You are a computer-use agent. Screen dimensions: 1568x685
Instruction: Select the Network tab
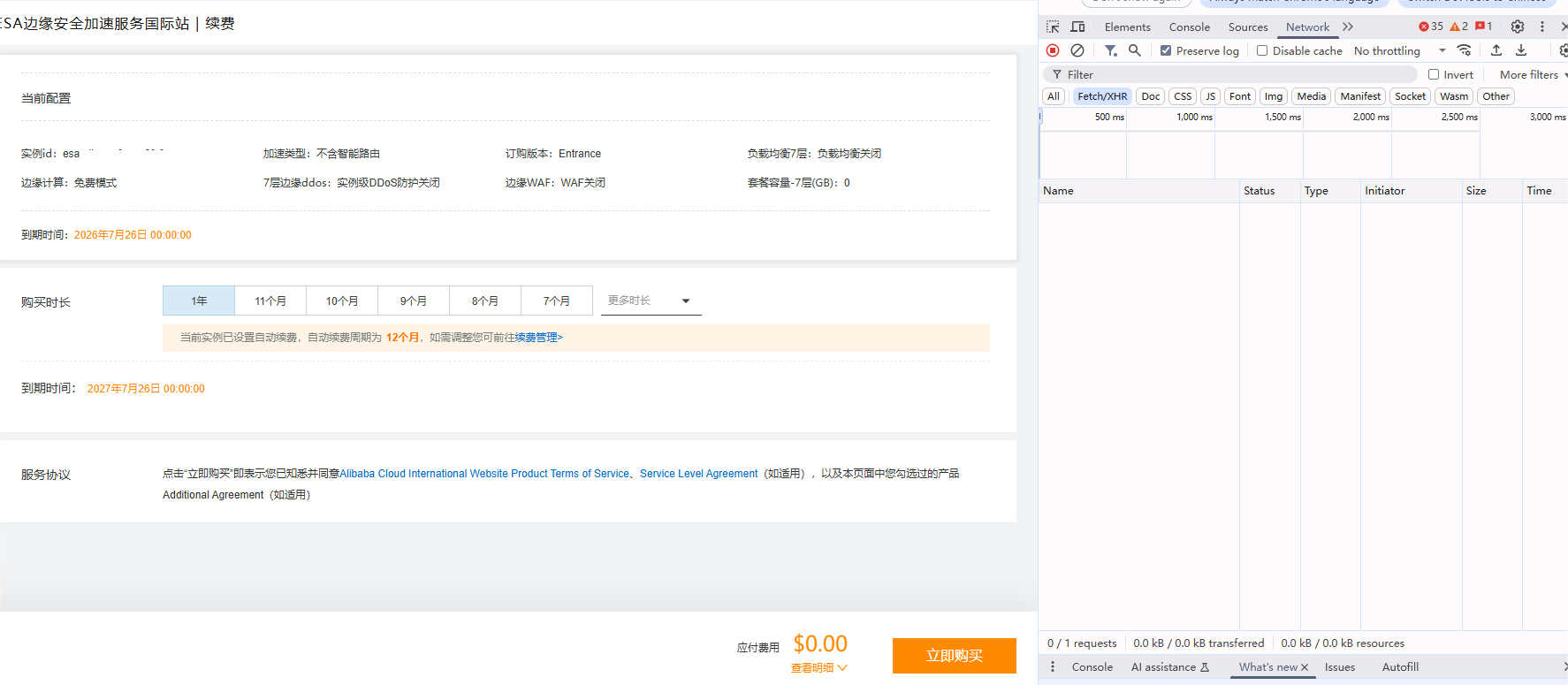(1307, 27)
